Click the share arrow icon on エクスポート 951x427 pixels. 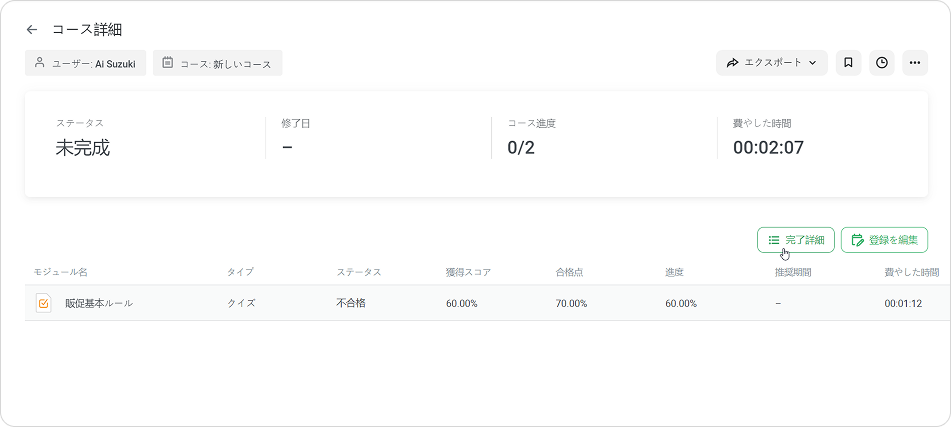pos(732,63)
